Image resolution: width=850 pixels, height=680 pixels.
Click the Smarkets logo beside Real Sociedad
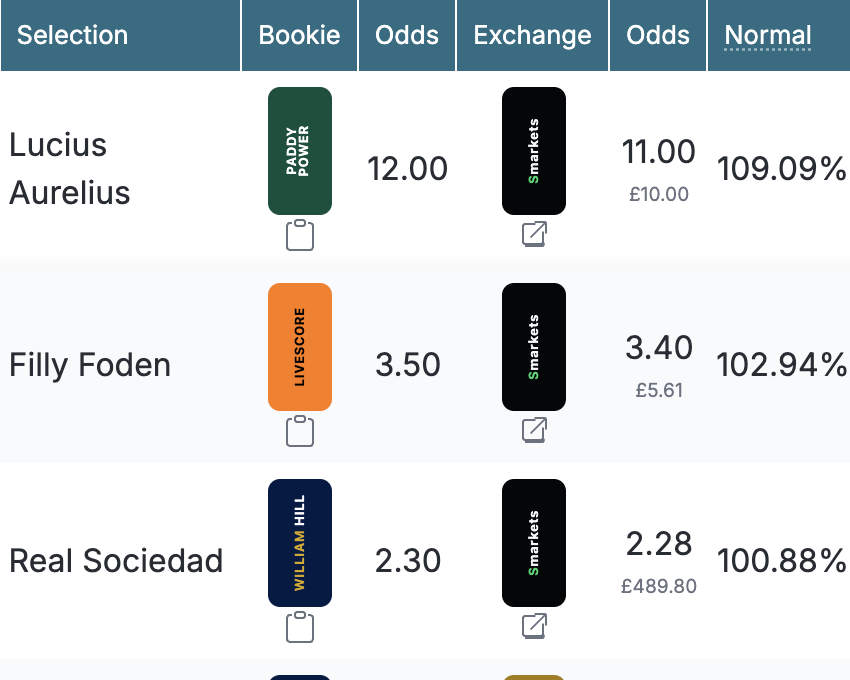(533, 543)
